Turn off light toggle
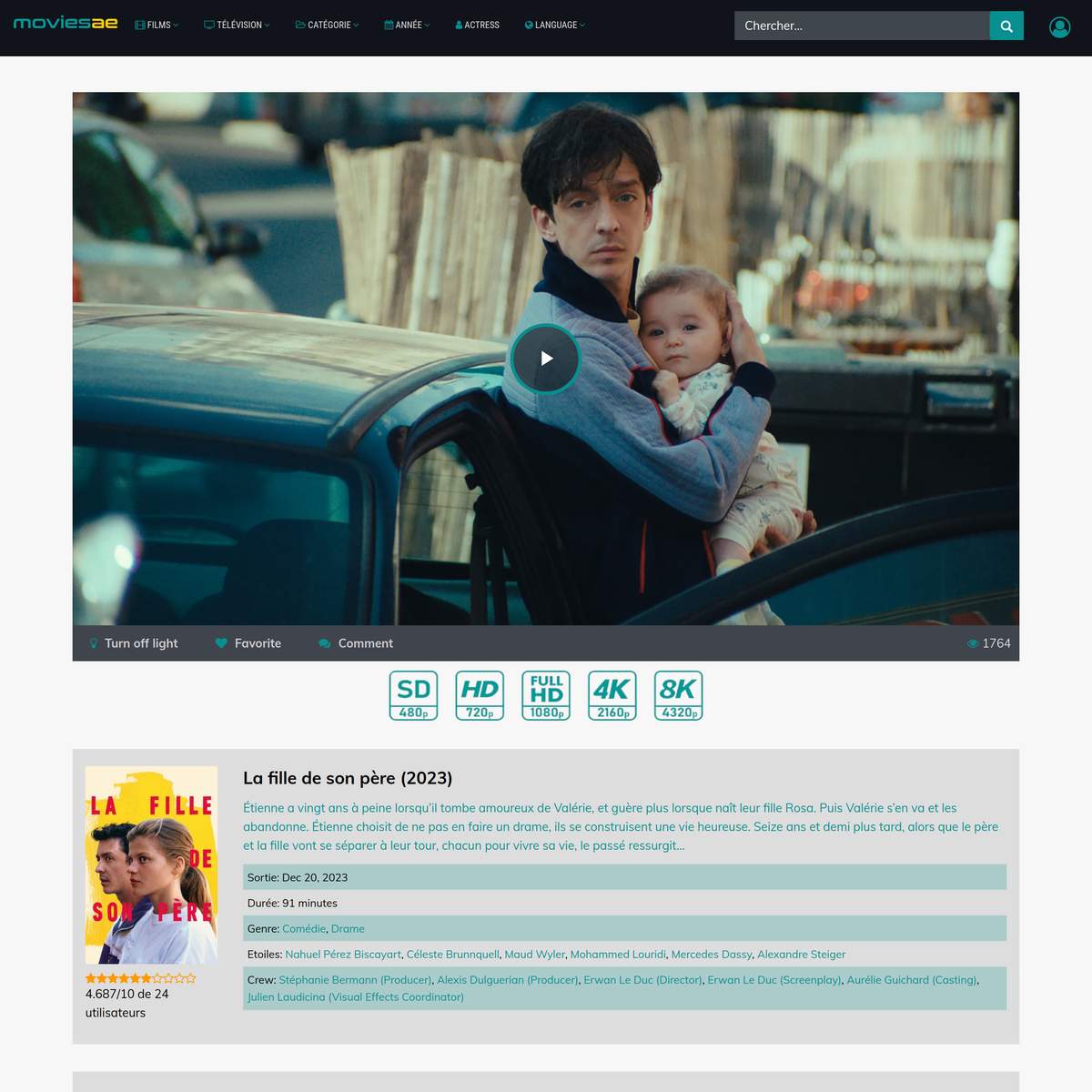Screen dimensions: 1092x1092 pos(133,643)
